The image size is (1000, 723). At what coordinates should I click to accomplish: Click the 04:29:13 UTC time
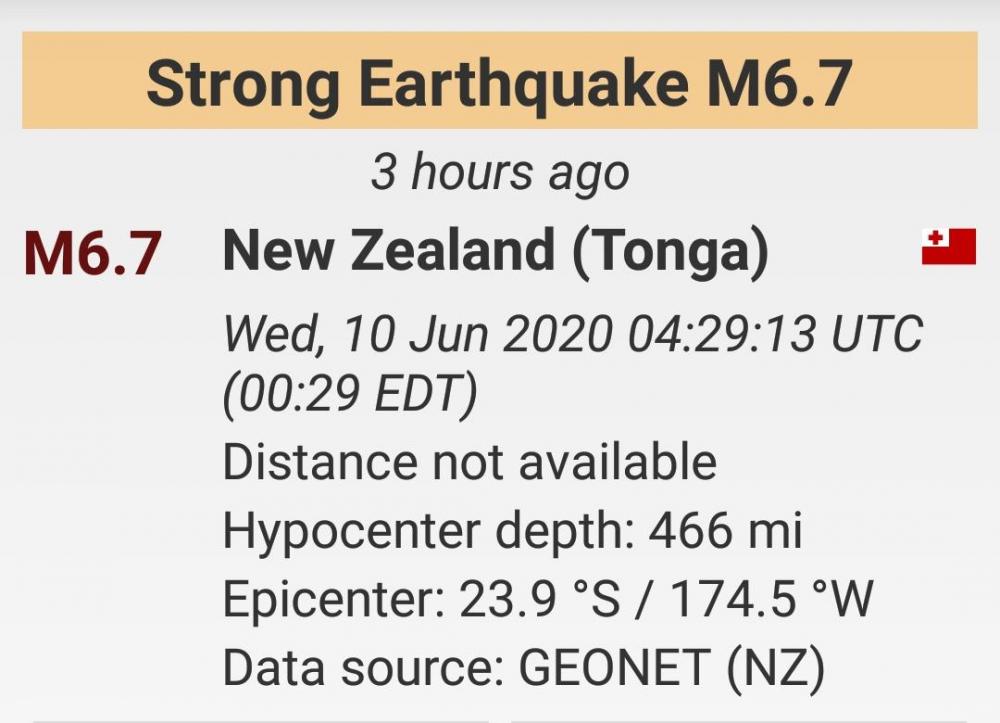pos(775,334)
